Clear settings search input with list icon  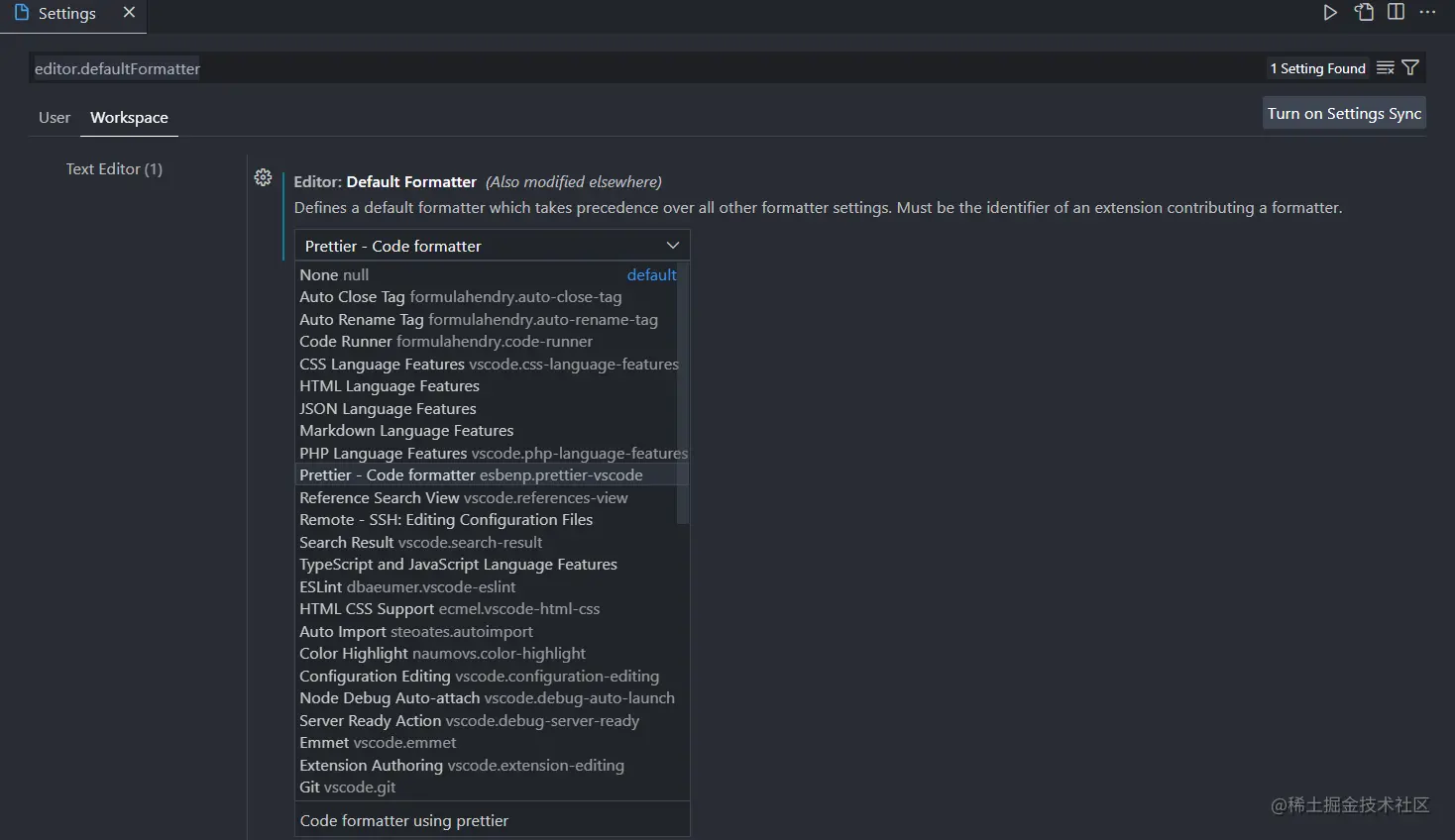(1386, 67)
